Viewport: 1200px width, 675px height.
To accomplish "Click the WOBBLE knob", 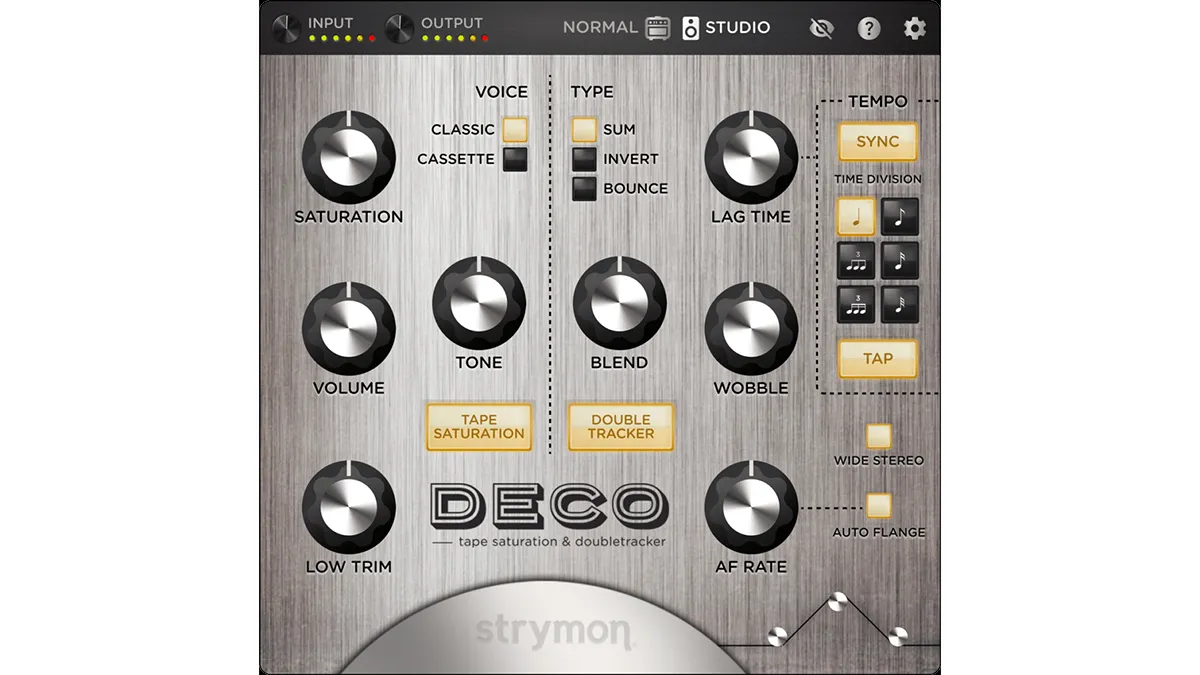I will tap(751, 328).
